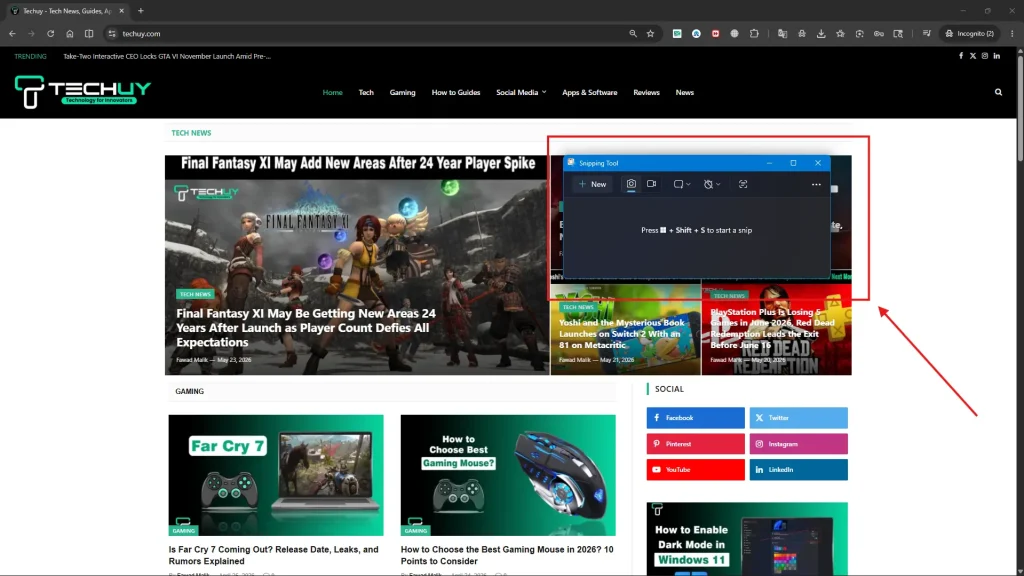Open the How to Choose Best Gaming Mouse headline
The image size is (1024, 576).
click(507, 555)
